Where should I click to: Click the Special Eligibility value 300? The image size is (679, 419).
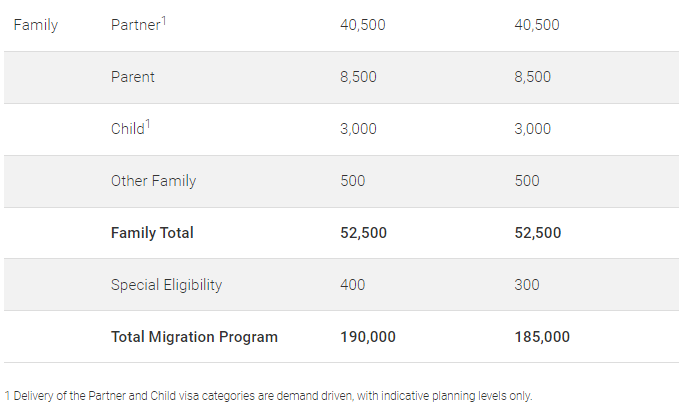click(527, 285)
